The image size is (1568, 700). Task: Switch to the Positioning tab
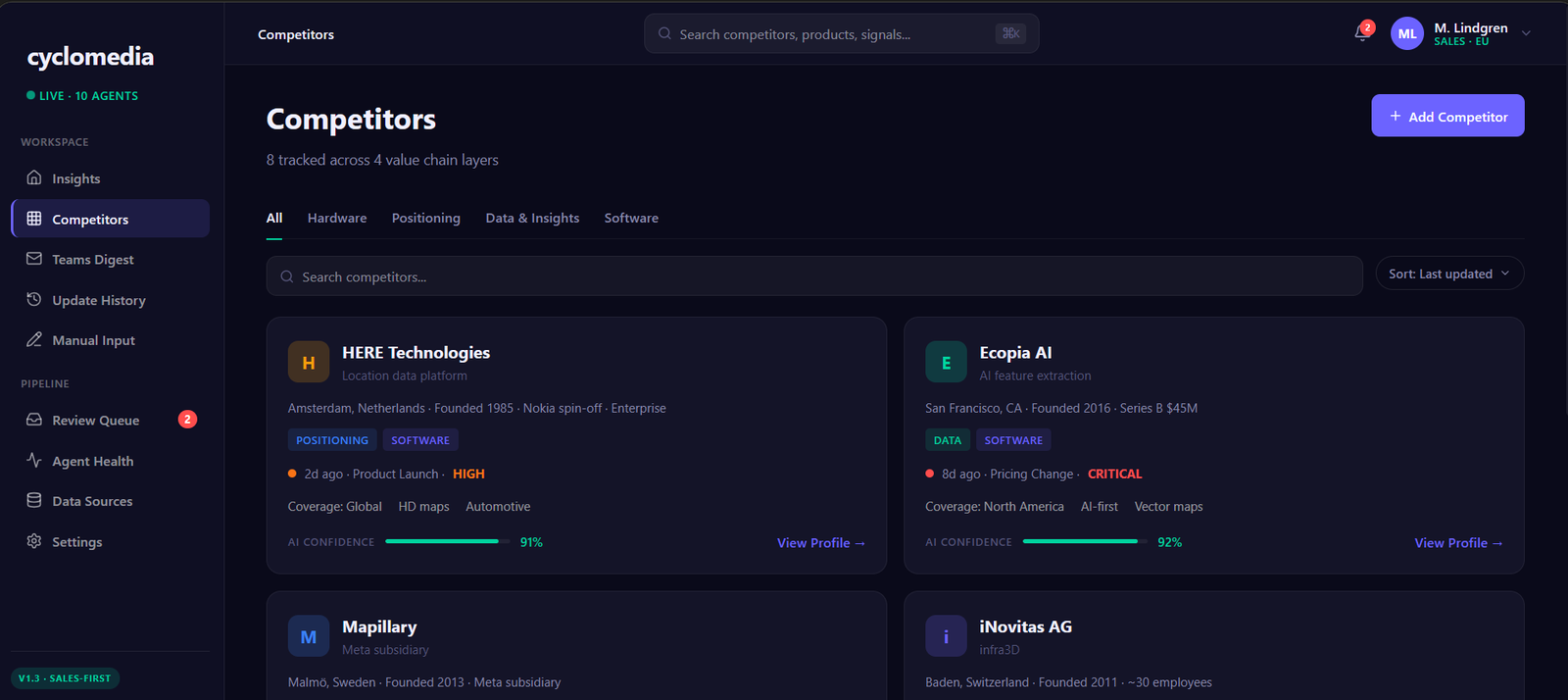(x=426, y=218)
